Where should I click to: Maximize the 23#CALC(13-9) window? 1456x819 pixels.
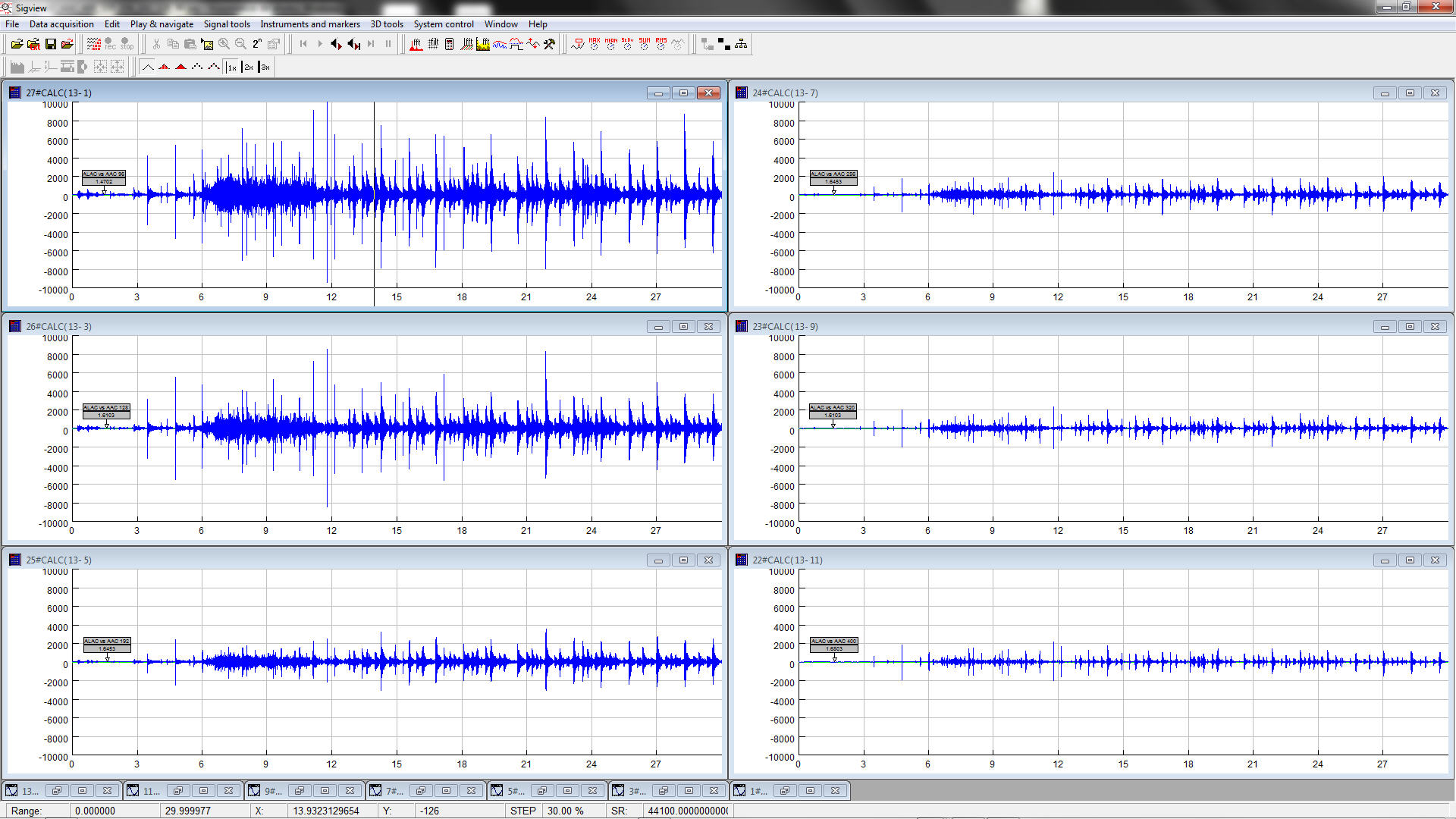(x=1410, y=326)
